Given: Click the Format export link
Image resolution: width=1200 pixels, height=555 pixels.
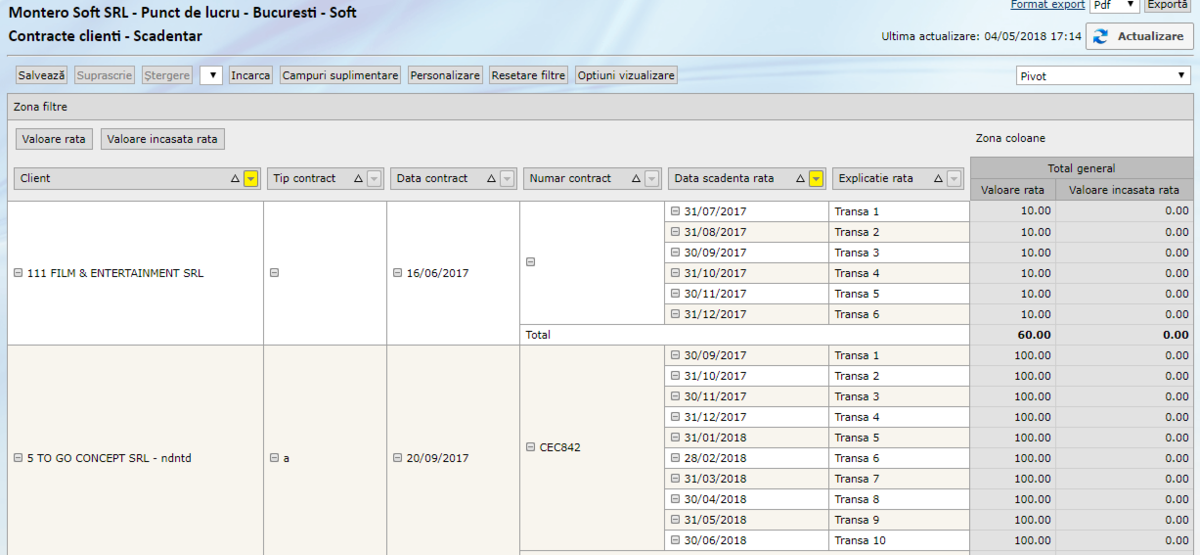Looking at the screenshot, I should point(1047,5).
